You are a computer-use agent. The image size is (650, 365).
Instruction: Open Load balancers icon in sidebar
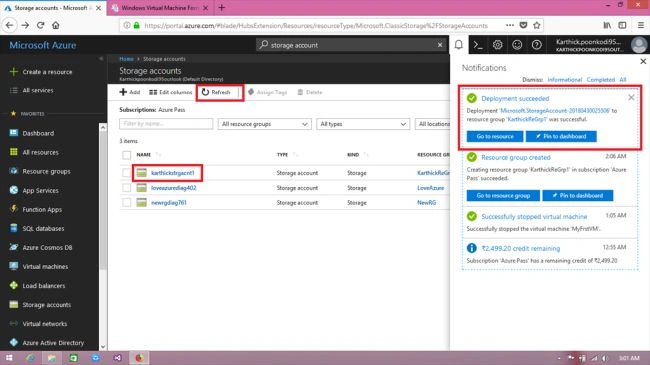click(x=14, y=285)
